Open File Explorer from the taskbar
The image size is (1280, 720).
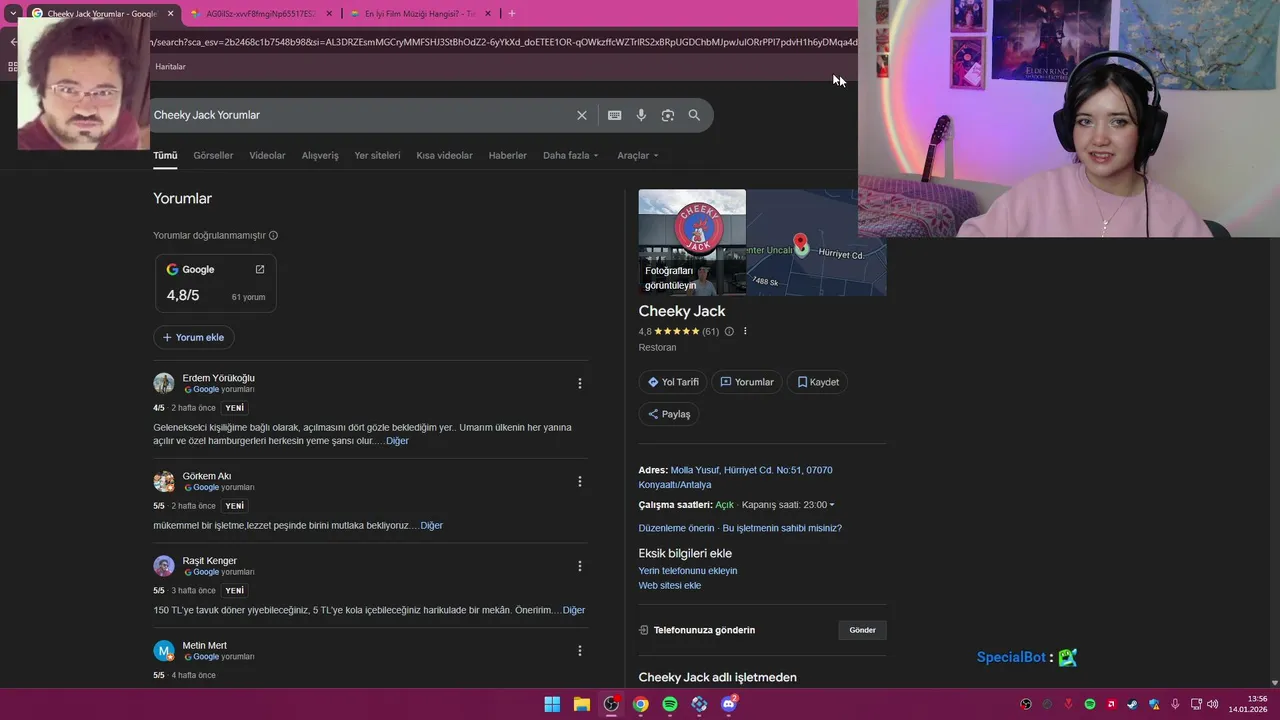(582, 704)
